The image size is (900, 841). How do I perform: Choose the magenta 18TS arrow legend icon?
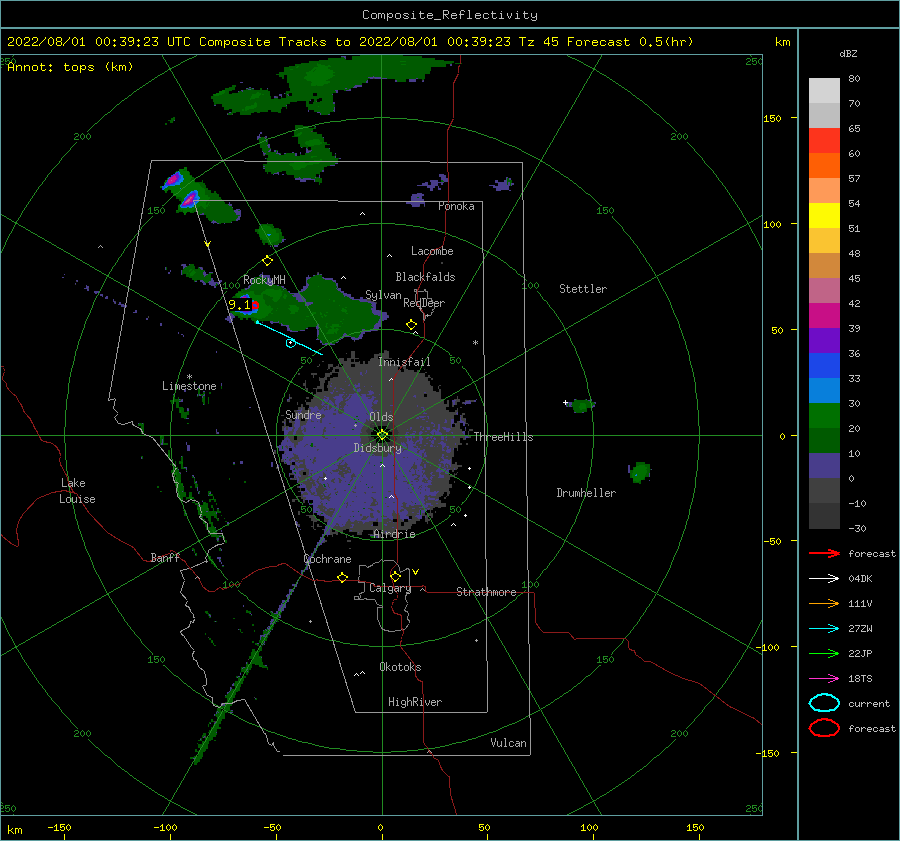824,679
